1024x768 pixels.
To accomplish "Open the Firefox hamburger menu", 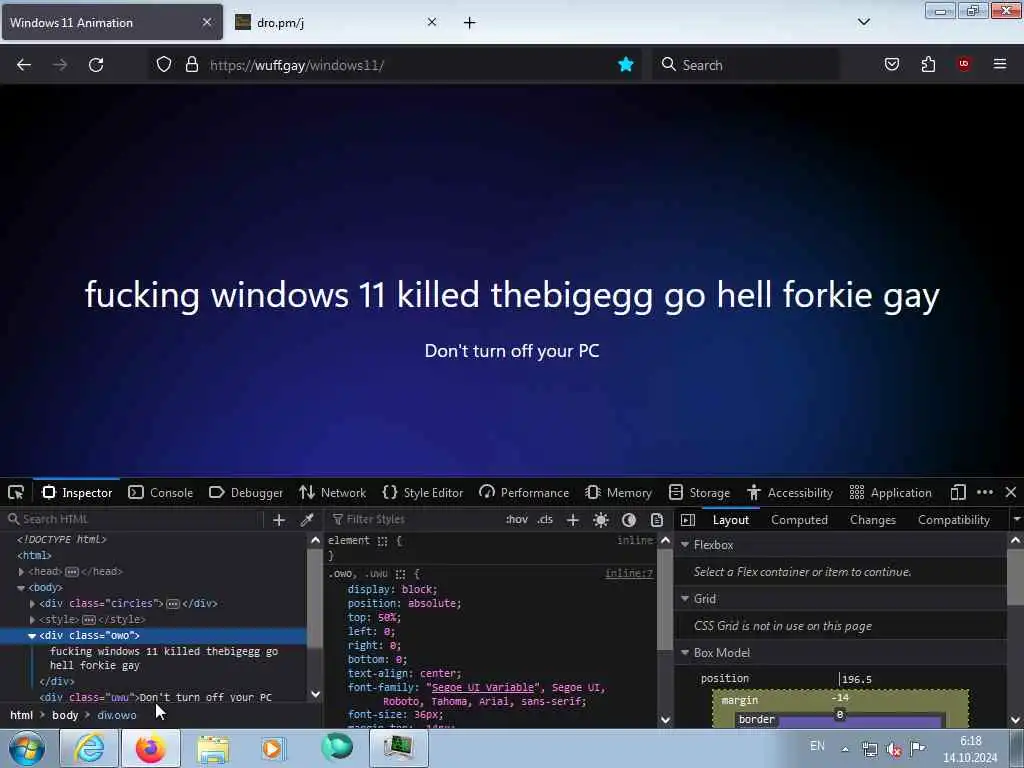I will click(999, 64).
